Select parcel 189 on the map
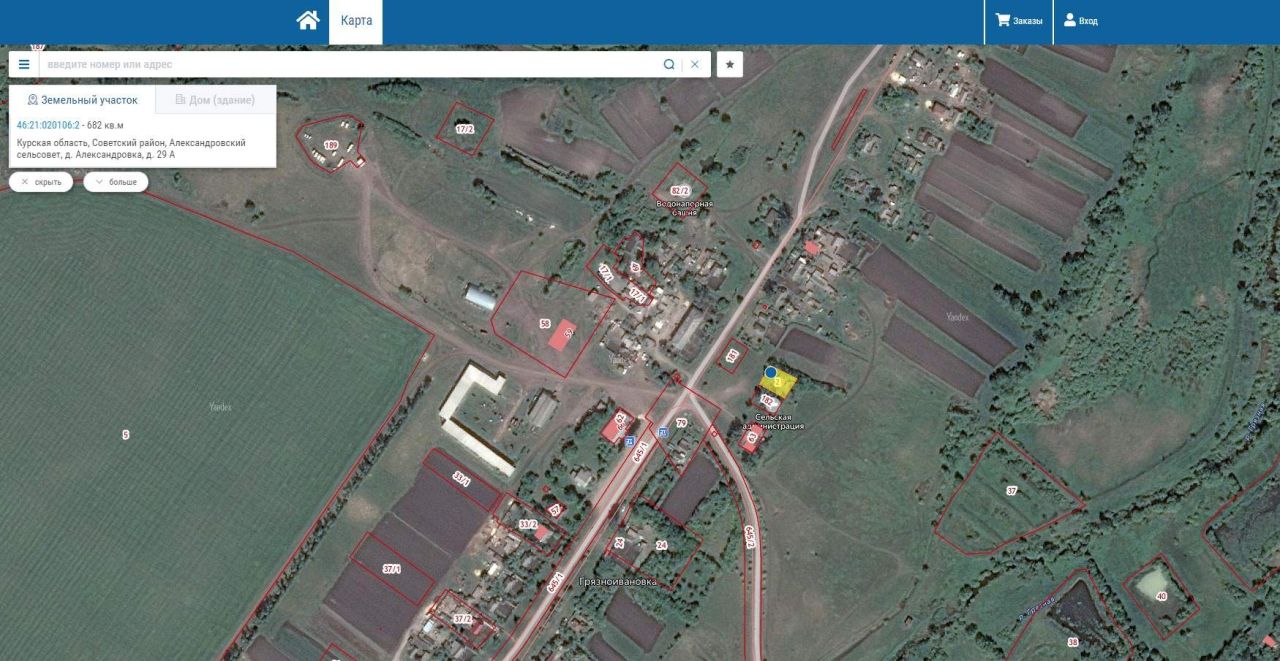Screen dimensions: 1280x661 click(331, 145)
